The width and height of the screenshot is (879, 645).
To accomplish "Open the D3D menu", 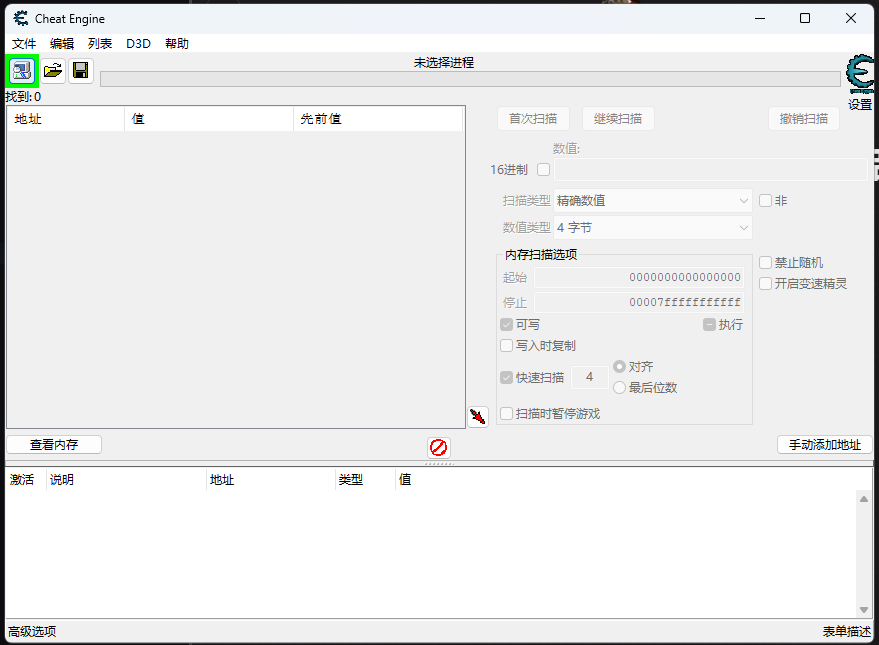I will 138,44.
